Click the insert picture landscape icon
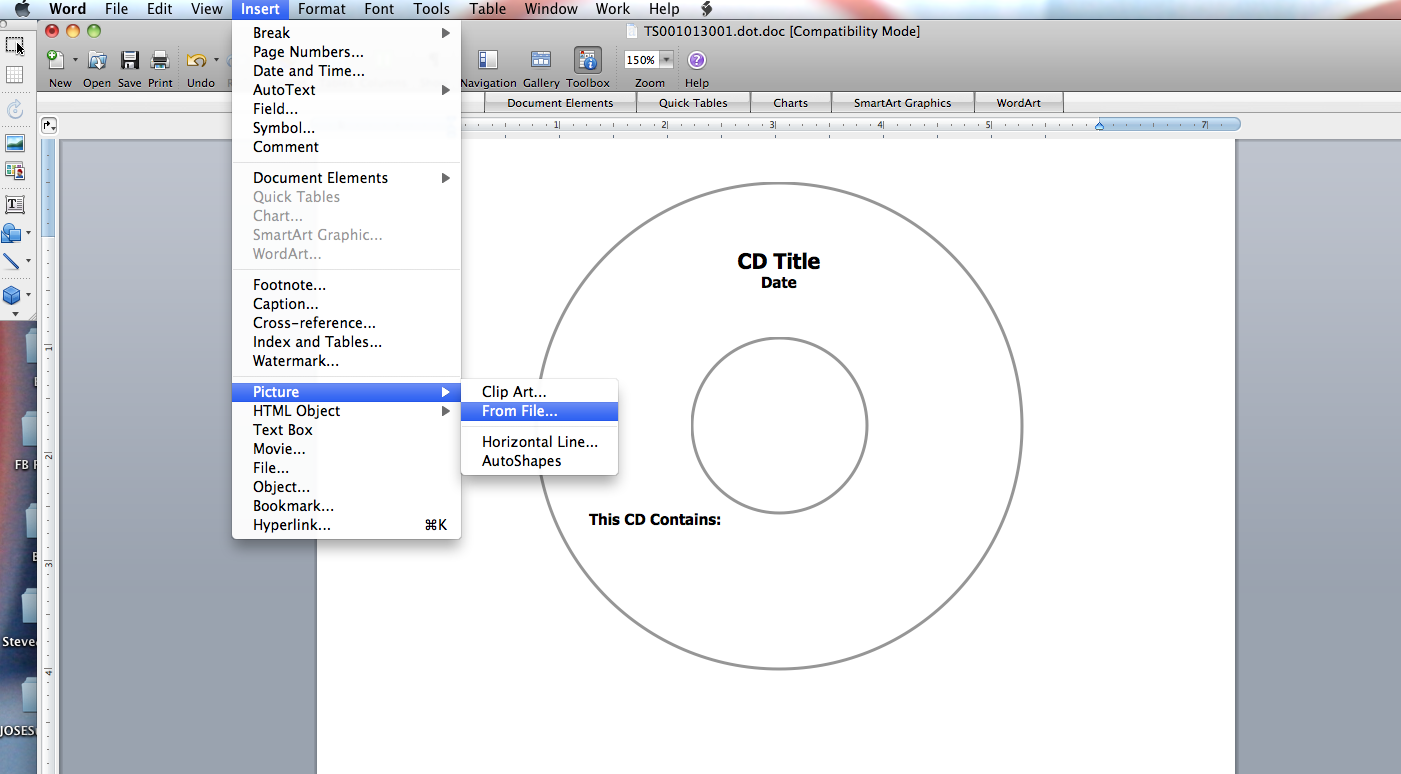 tap(15, 143)
